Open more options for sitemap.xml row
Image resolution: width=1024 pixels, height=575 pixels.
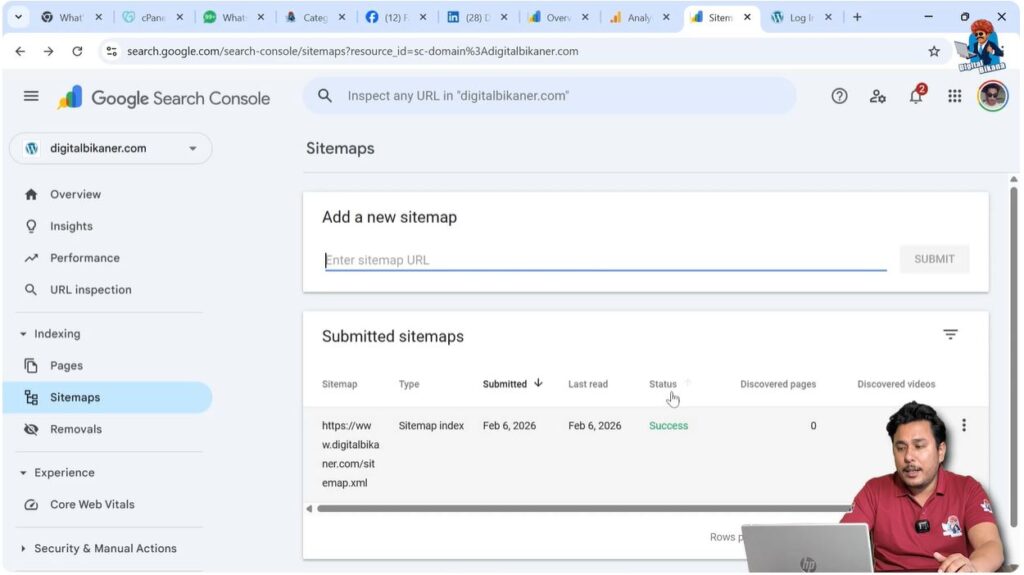point(963,425)
